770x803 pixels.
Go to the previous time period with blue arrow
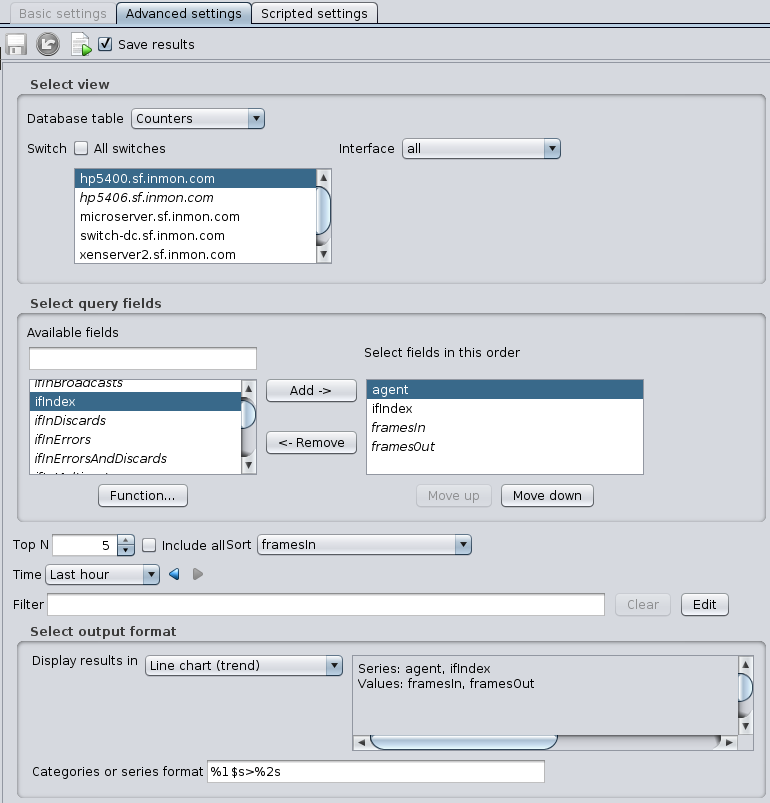tap(174, 575)
